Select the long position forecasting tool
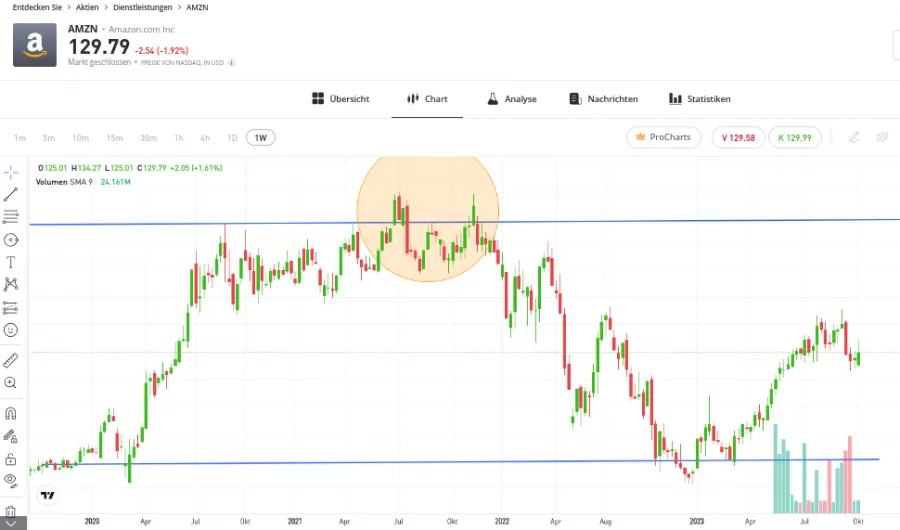This screenshot has height=530, width=900. 11,308
